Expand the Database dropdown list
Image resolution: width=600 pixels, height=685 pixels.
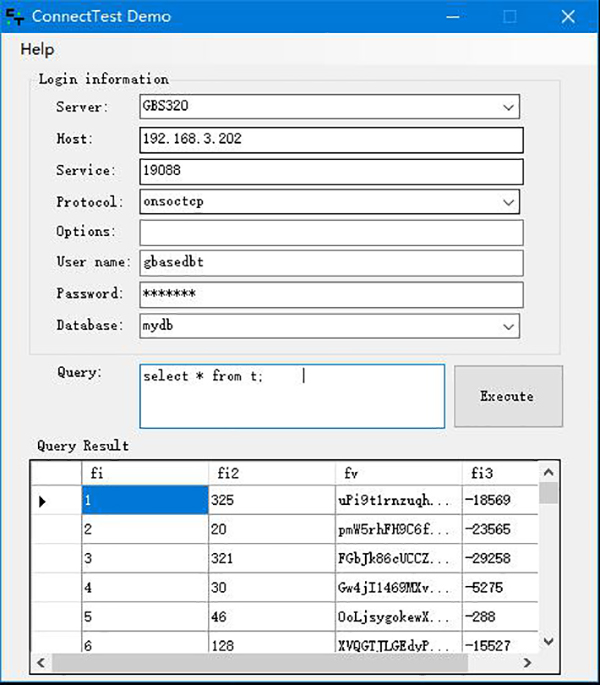pos(508,326)
